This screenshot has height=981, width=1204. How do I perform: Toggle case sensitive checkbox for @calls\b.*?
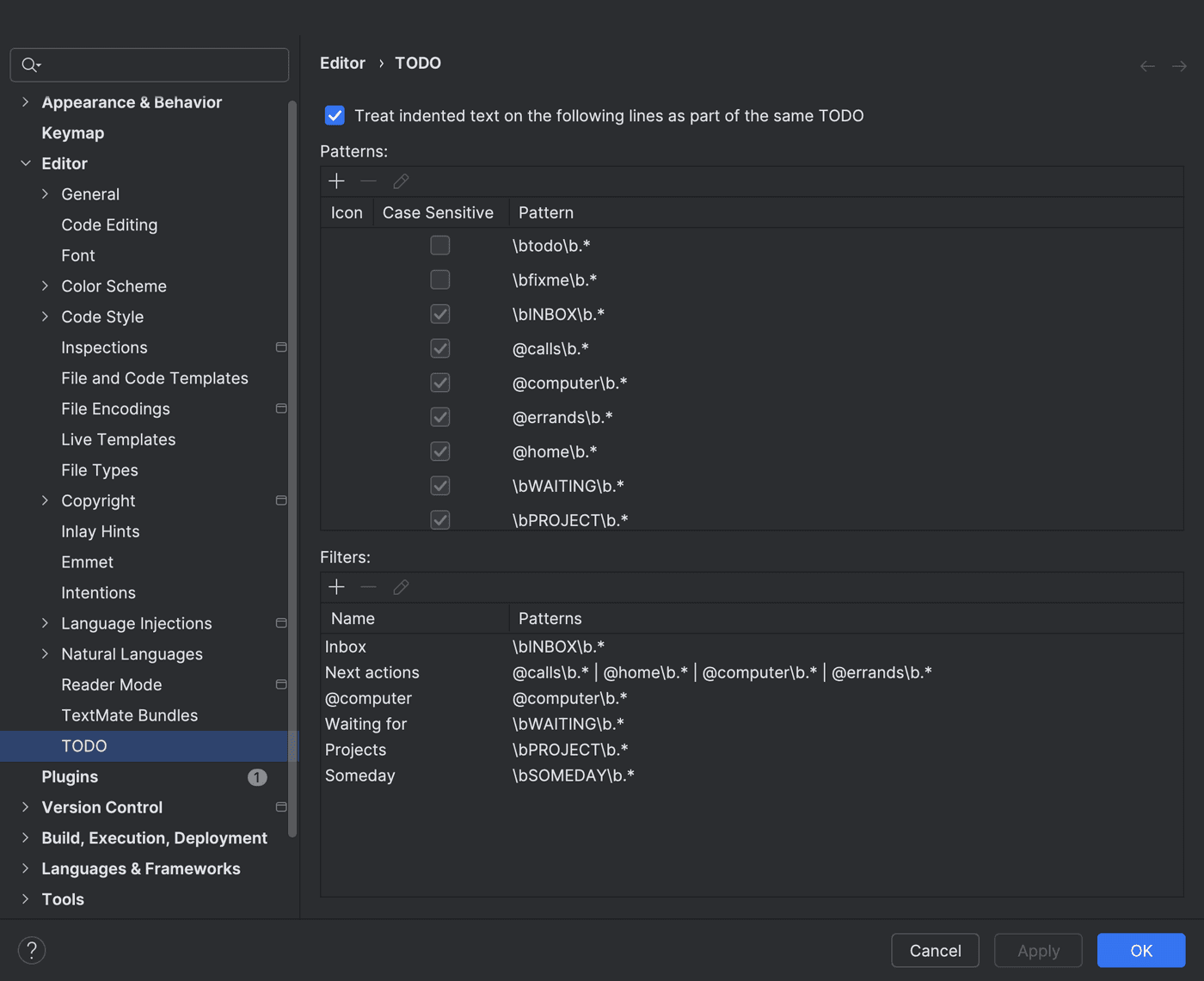point(440,348)
